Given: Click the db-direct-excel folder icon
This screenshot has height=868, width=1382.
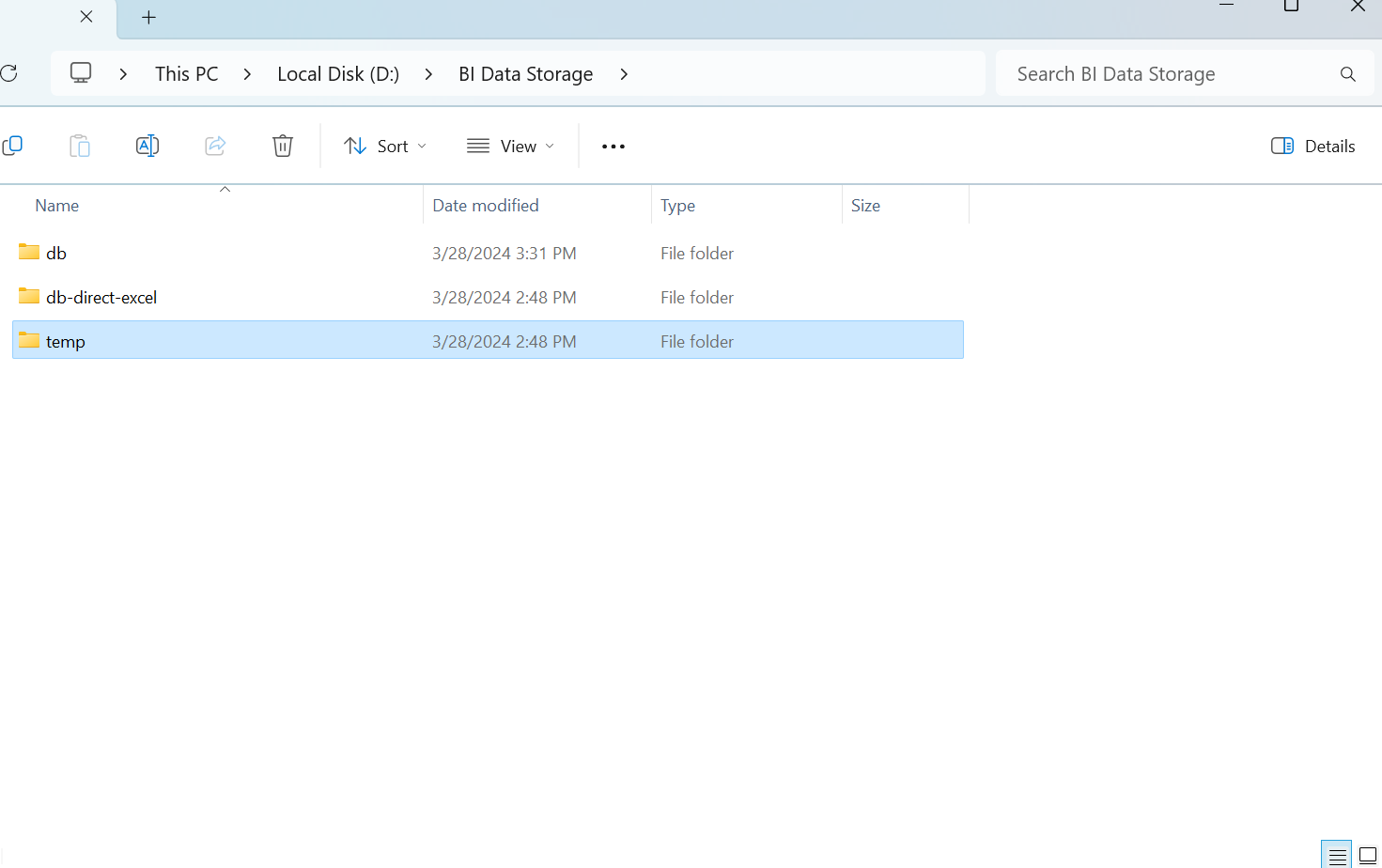Looking at the screenshot, I should 29,296.
